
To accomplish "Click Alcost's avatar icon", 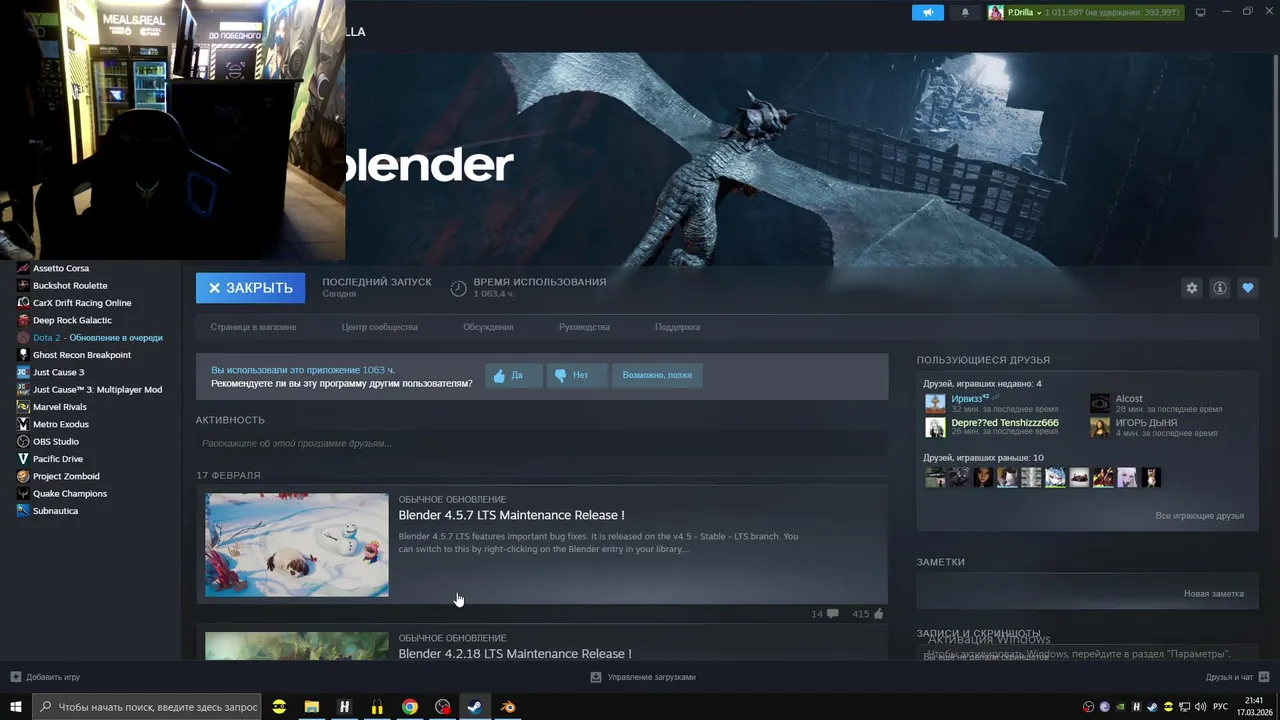I will 1099,404.
